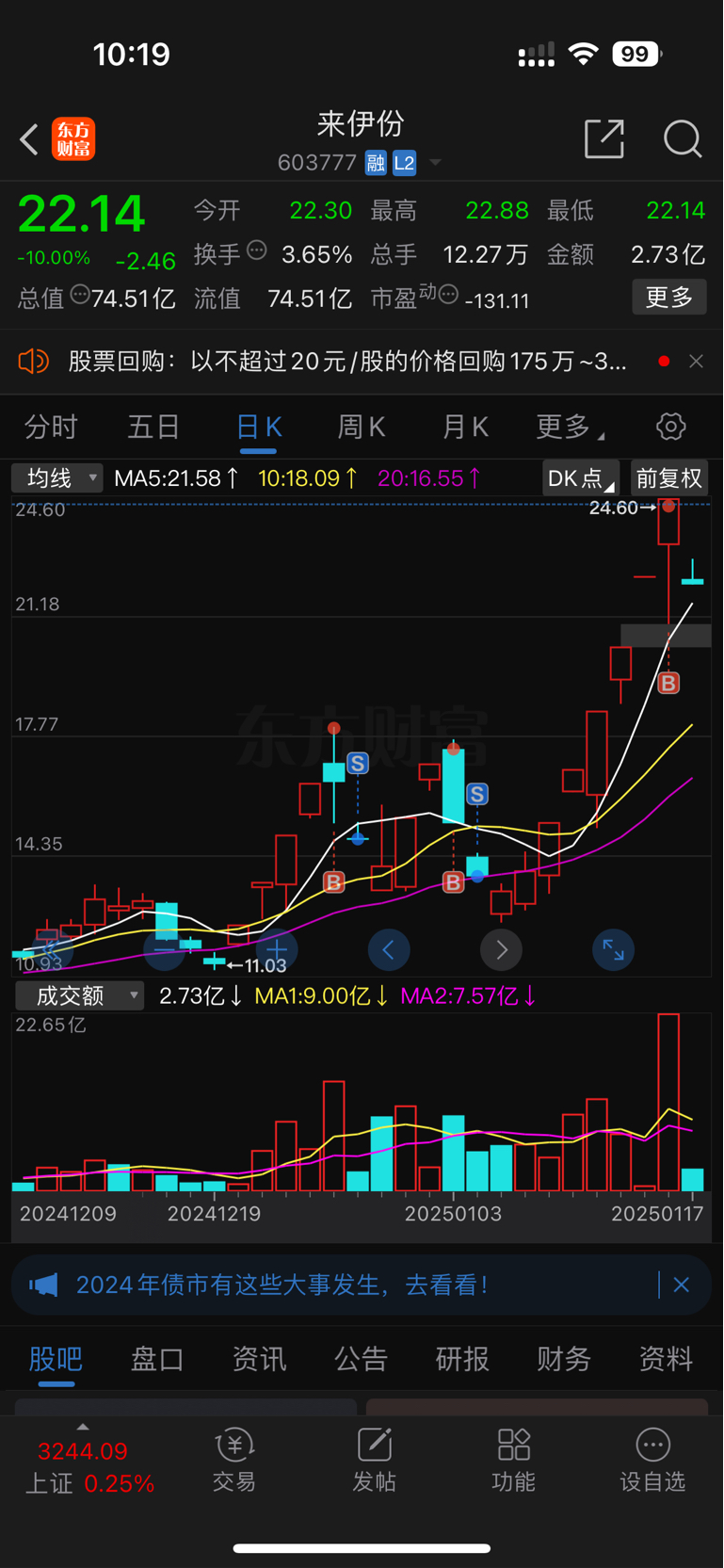Image resolution: width=724 pixels, height=1568 pixels.
Task: Open chart settings gear icon
Action: coord(671,427)
